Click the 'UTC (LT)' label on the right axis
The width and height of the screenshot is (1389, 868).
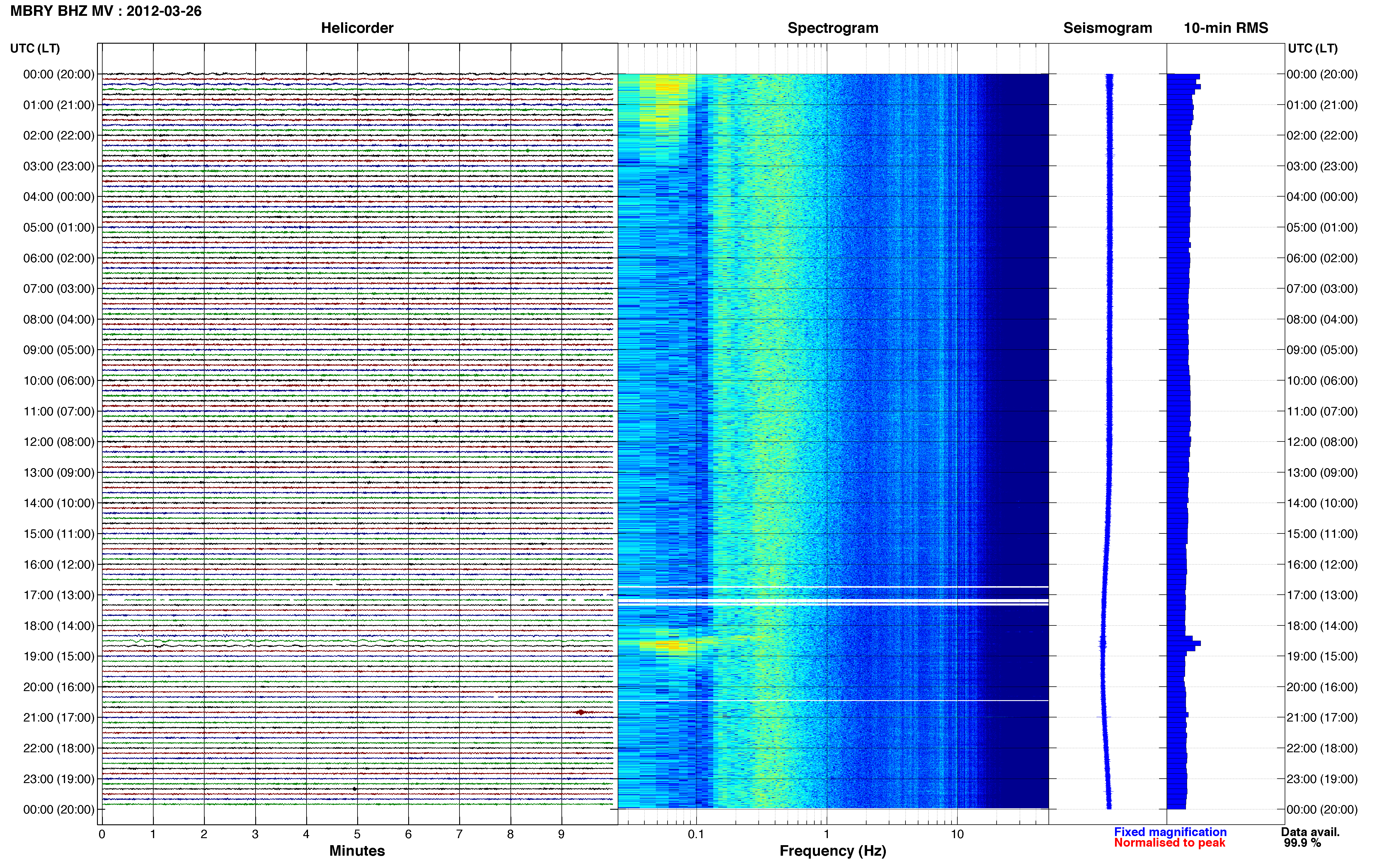pyautogui.click(x=1313, y=48)
